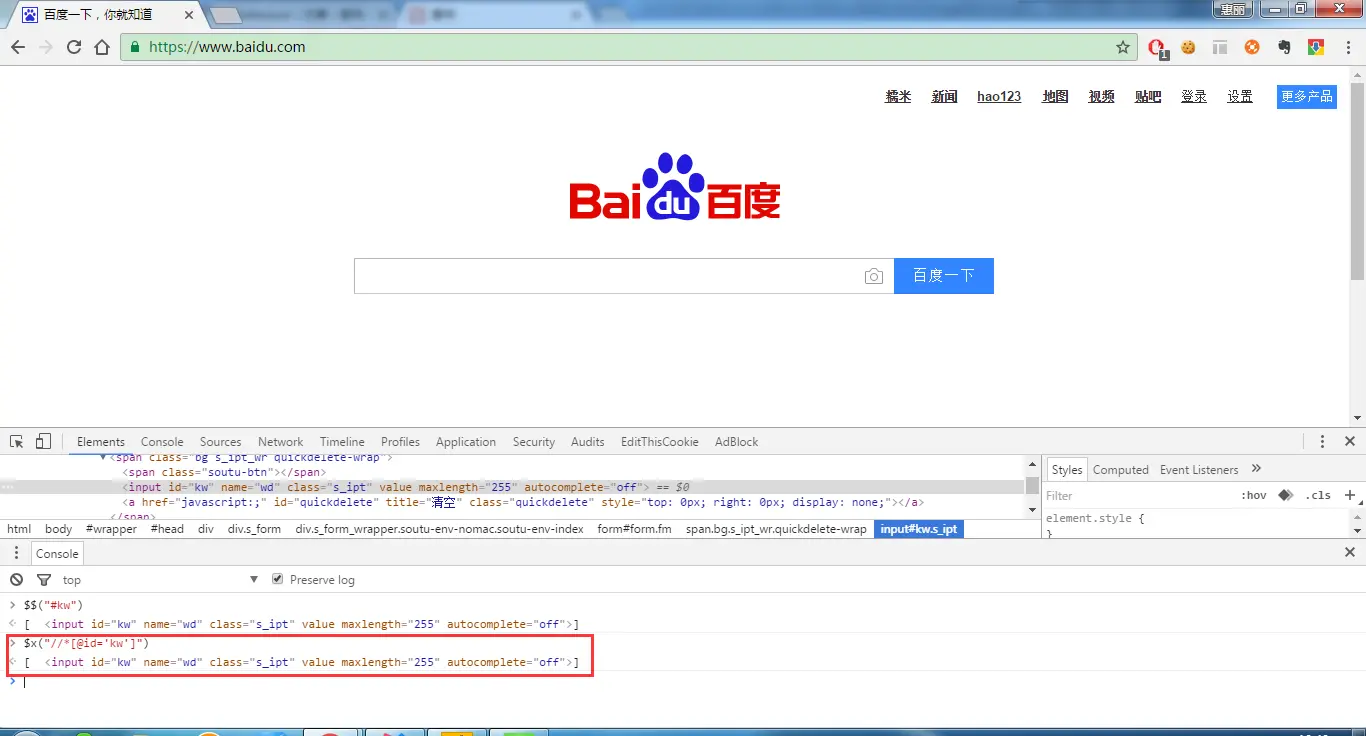This screenshot has width=1366, height=736.
Task: Open the Timeline tab
Action: click(342, 442)
